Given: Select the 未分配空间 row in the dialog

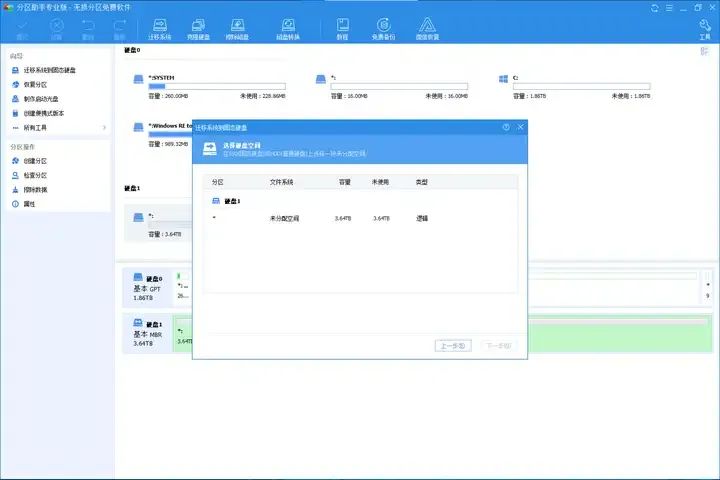Looking at the screenshot, I should point(360,218).
